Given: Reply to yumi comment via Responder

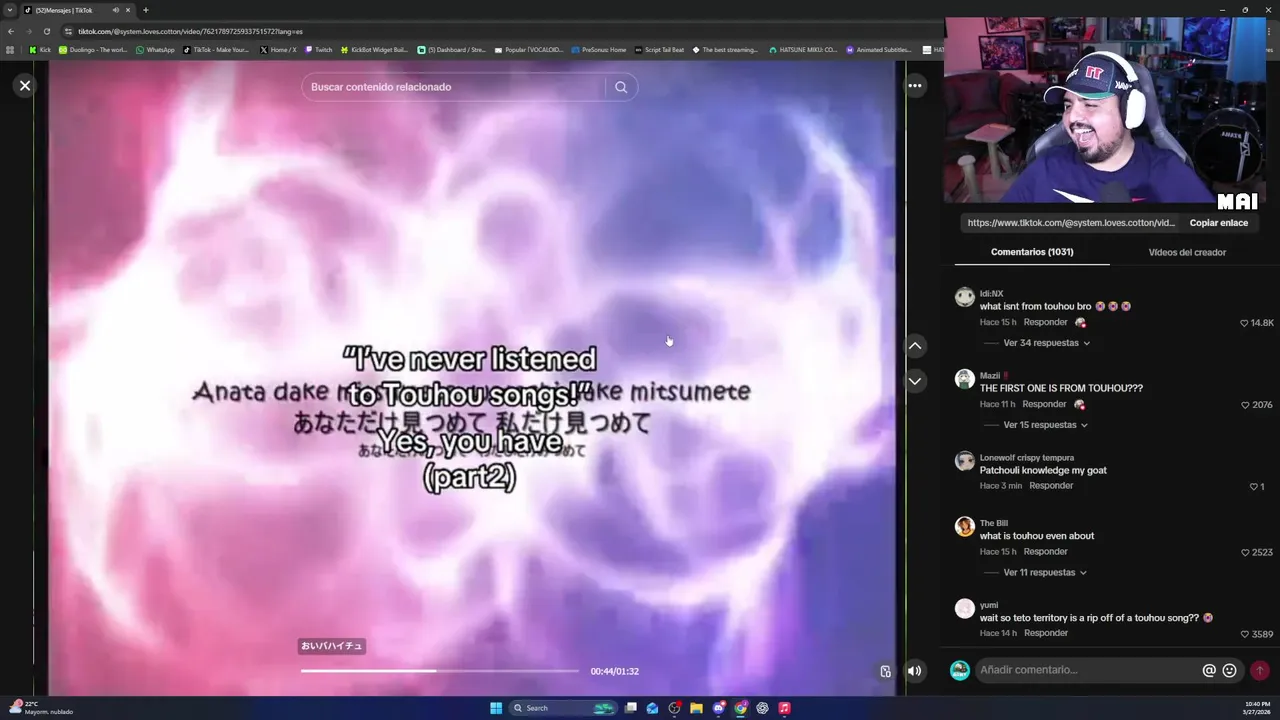Looking at the screenshot, I should click(1046, 633).
